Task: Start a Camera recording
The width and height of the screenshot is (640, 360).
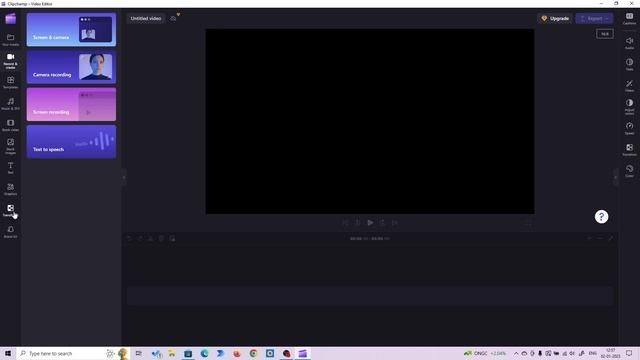Action: coord(71,67)
